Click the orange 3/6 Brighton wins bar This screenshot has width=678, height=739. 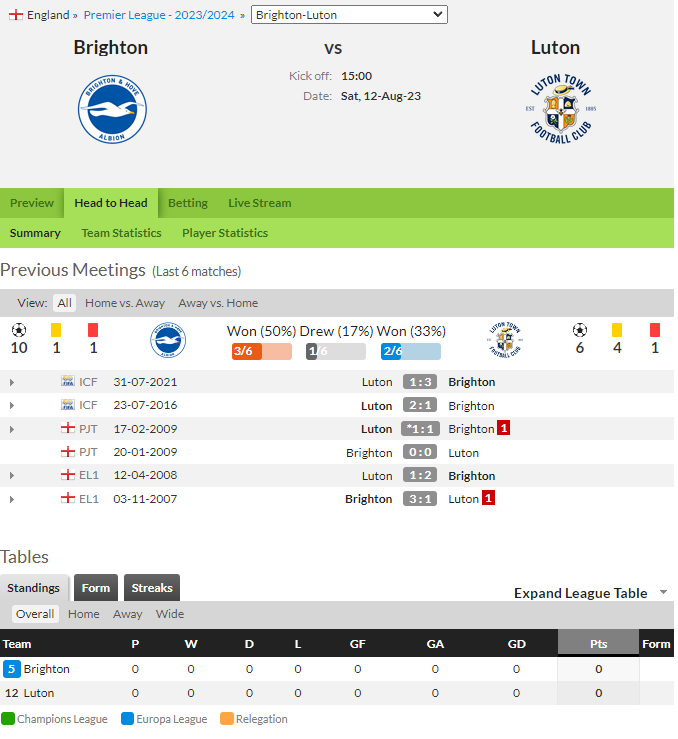261,351
